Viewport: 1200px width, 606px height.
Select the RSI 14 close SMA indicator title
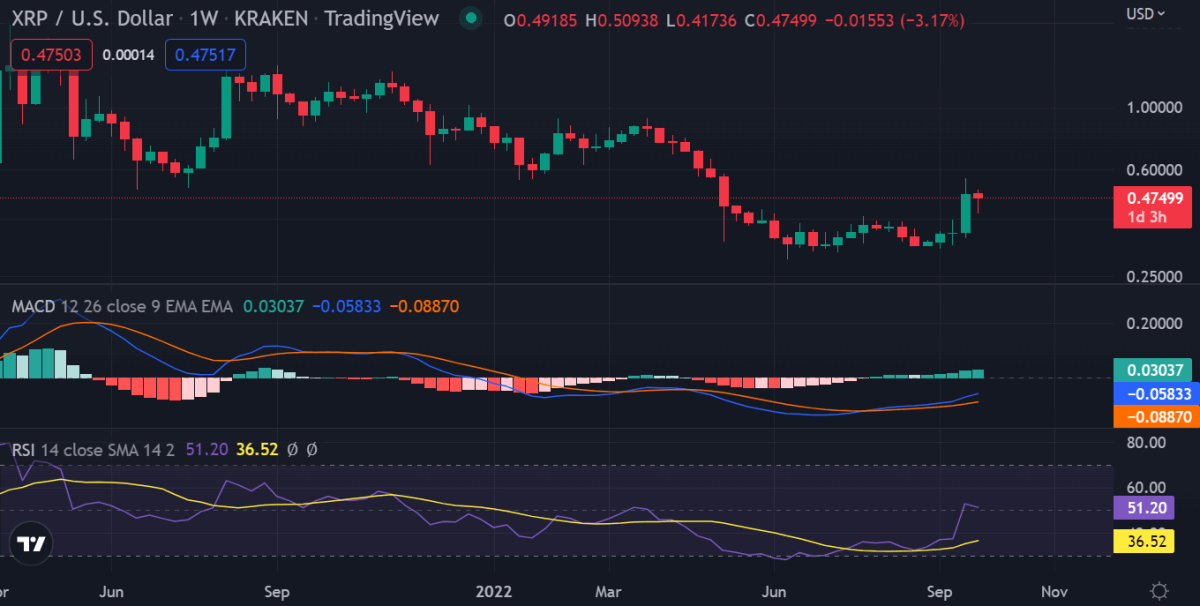[92, 450]
